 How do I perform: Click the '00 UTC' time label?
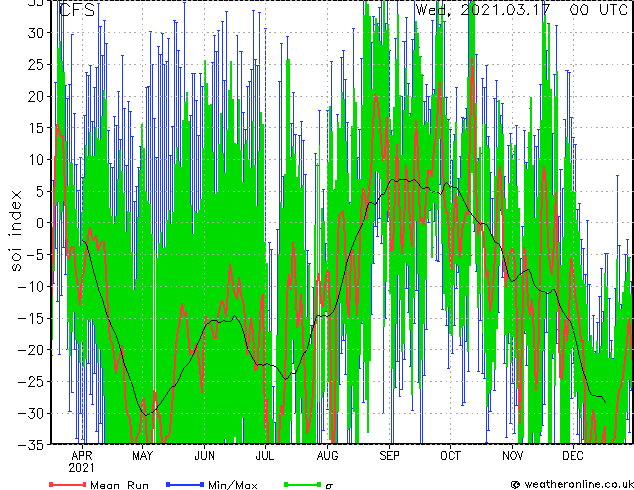pyautogui.click(x=598, y=9)
